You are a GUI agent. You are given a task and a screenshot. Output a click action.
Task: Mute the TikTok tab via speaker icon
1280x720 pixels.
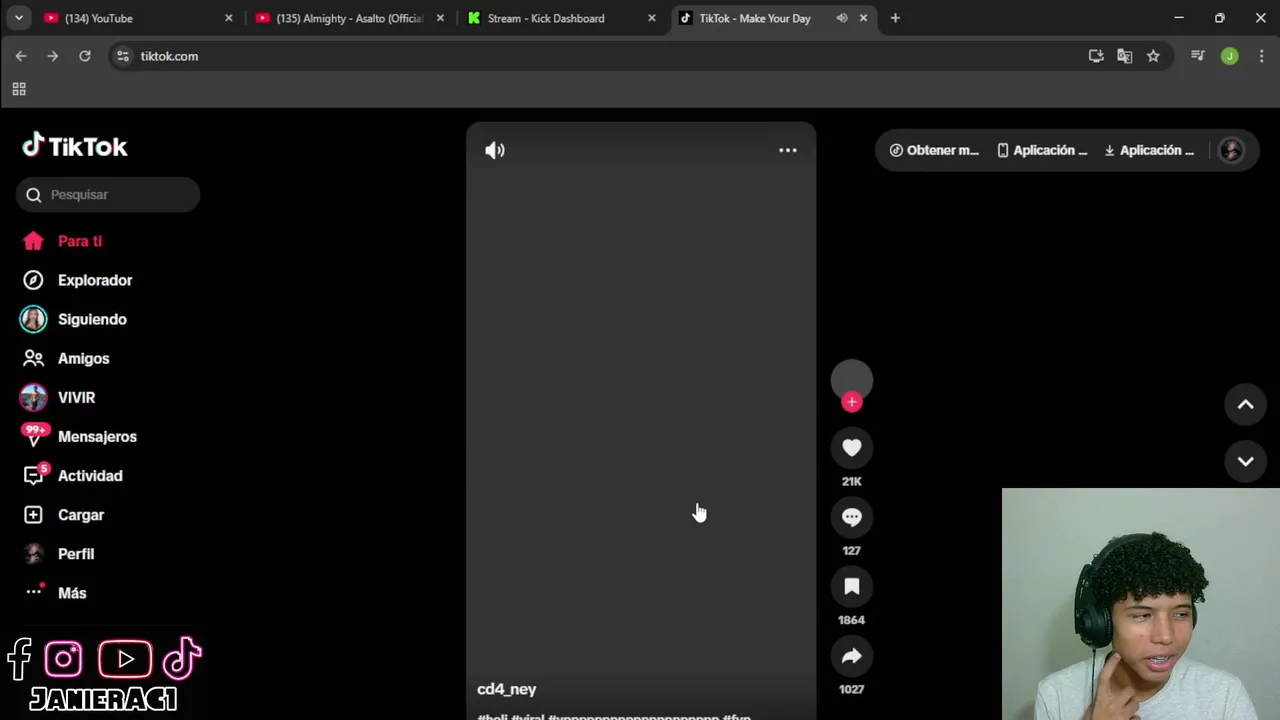click(x=842, y=18)
